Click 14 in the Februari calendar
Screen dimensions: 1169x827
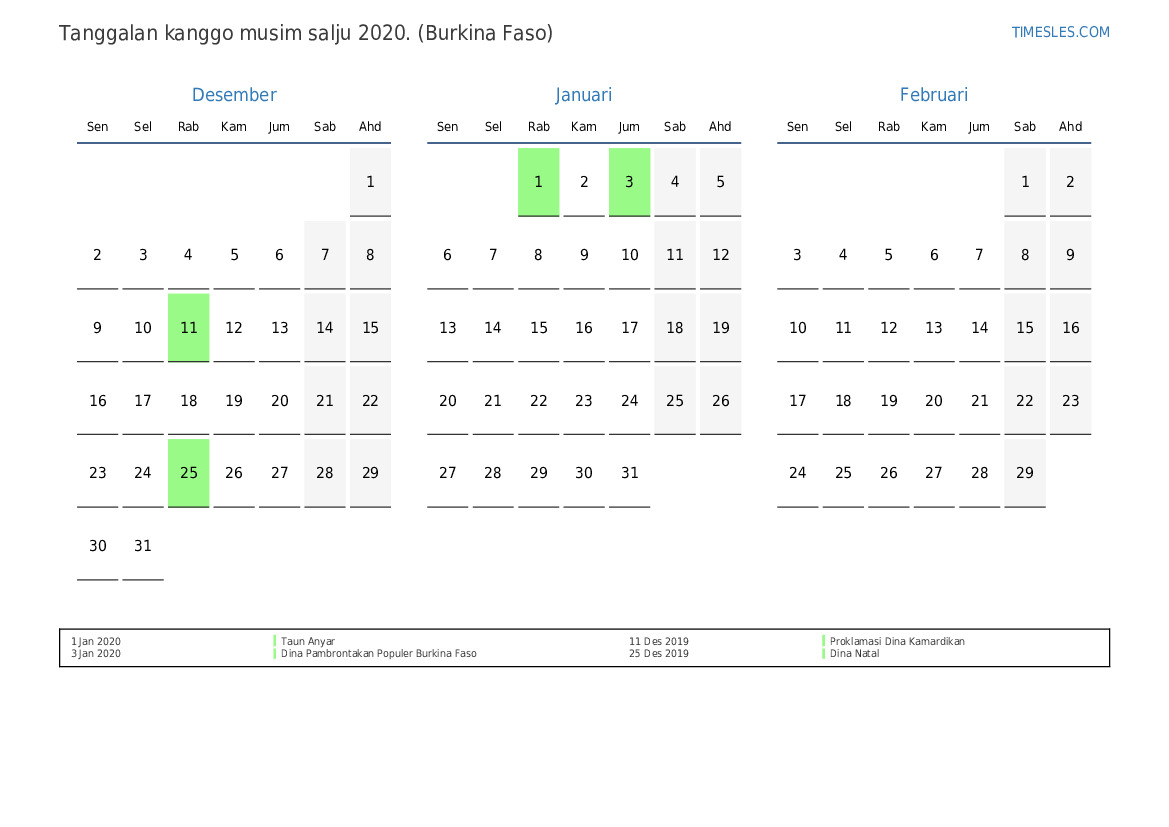tap(979, 327)
